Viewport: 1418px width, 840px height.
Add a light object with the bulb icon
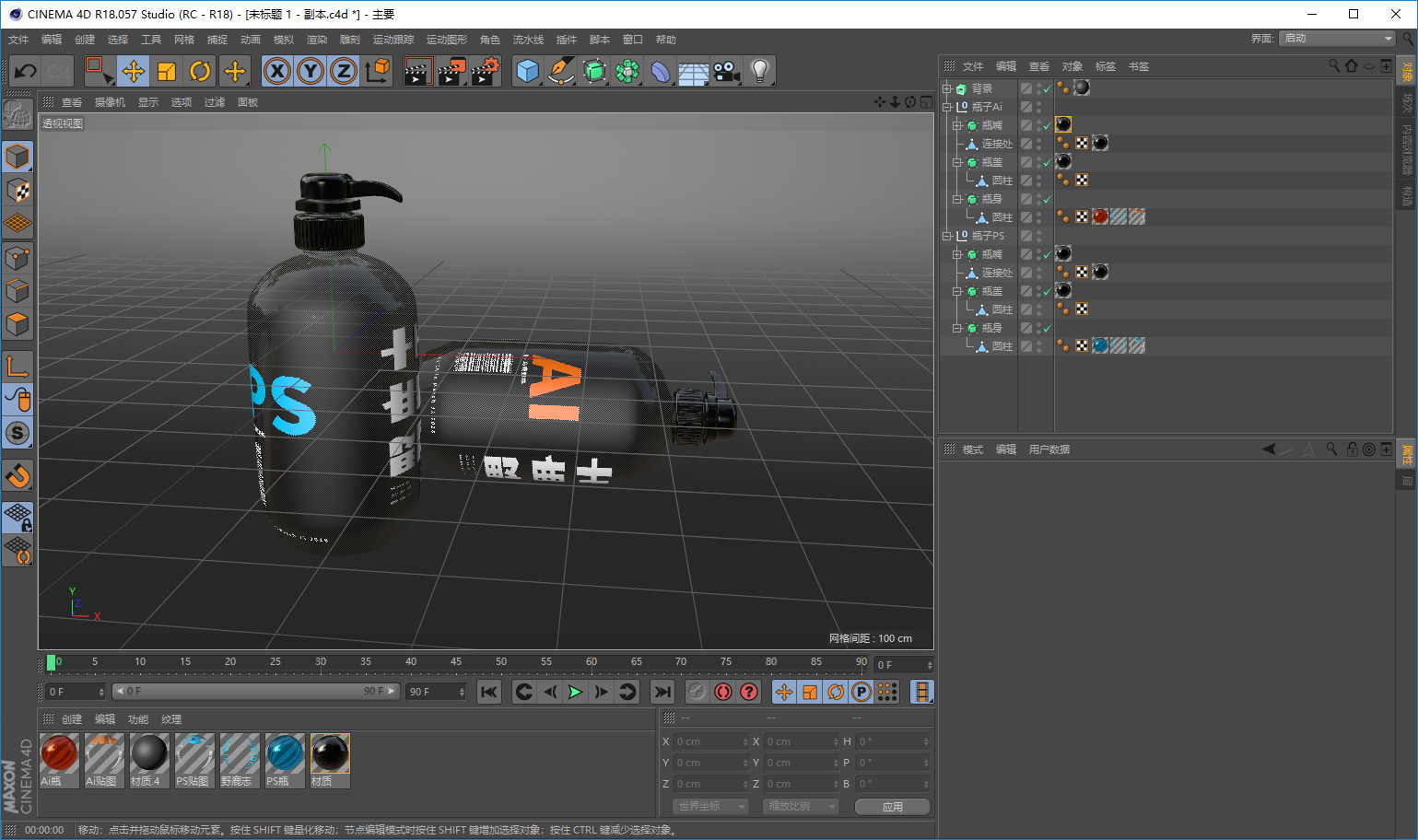[x=759, y=71]
